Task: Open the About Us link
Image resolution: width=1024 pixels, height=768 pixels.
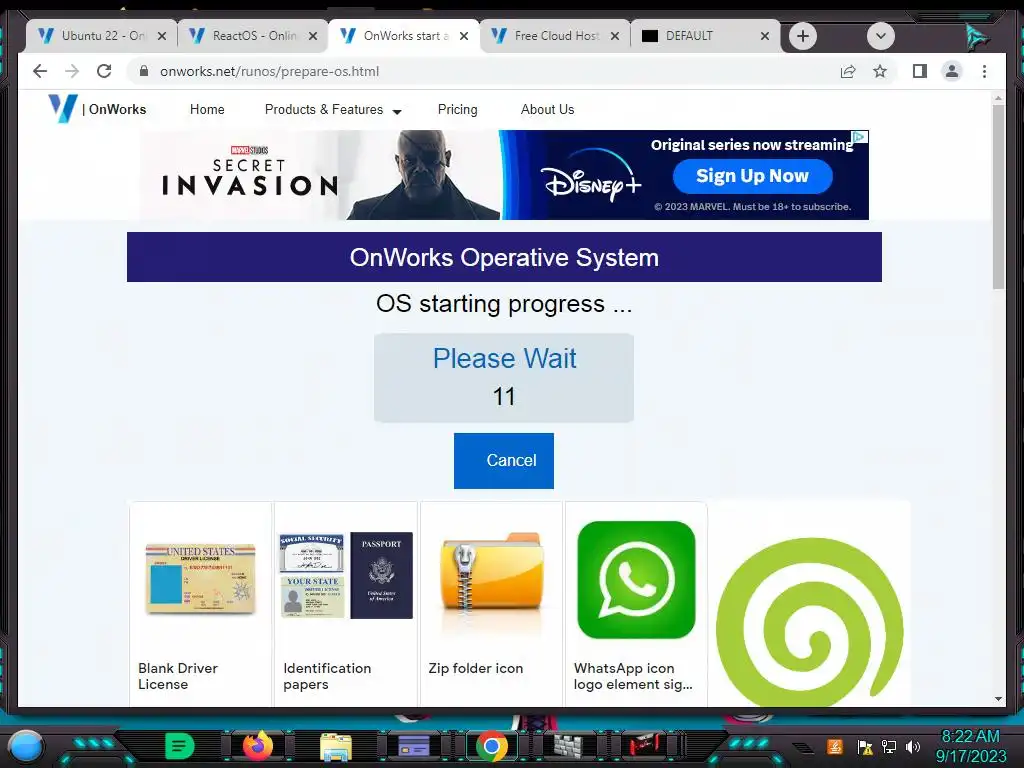Action: (547, 110)
